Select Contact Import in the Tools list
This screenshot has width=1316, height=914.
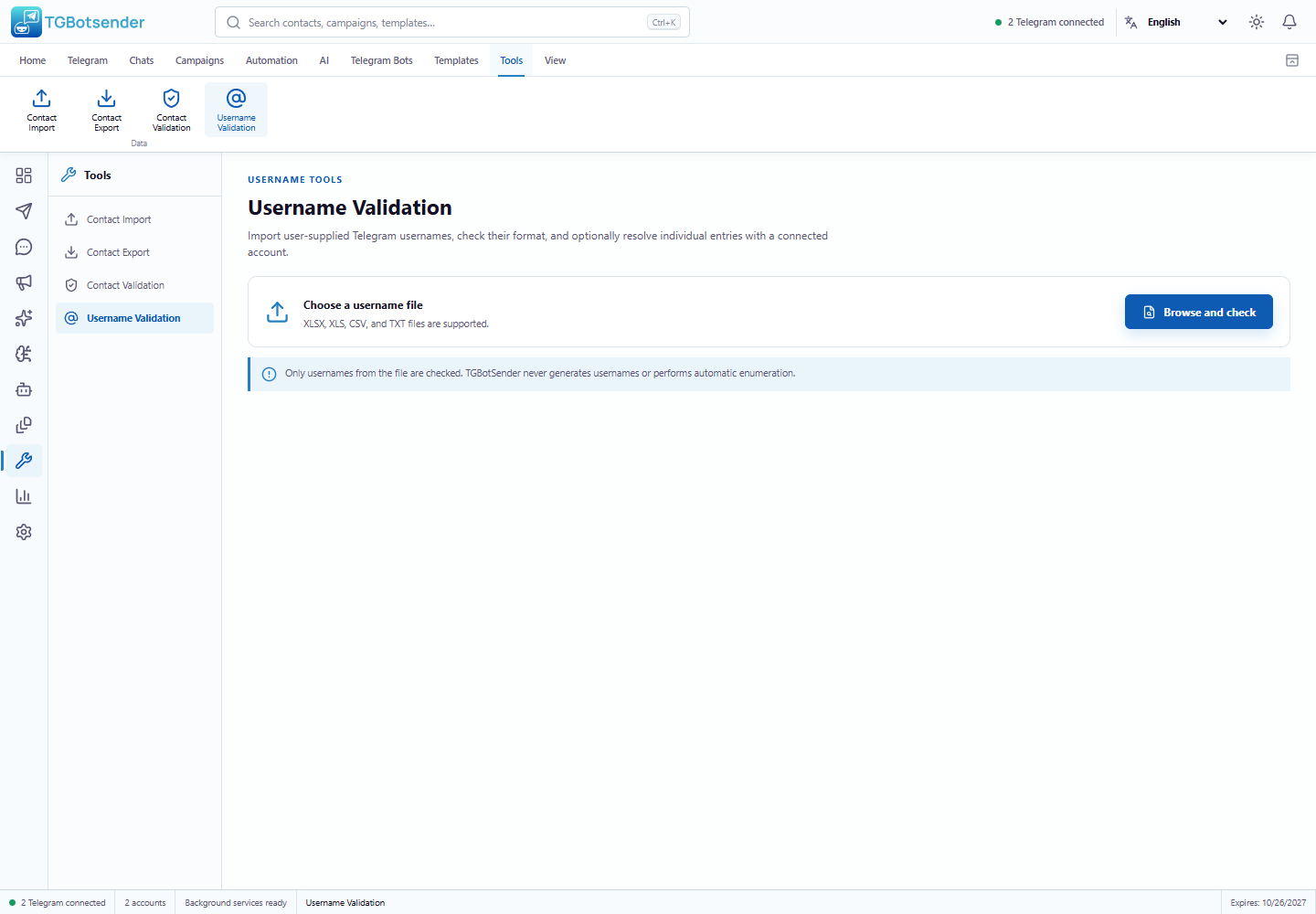tap(134, 219)
